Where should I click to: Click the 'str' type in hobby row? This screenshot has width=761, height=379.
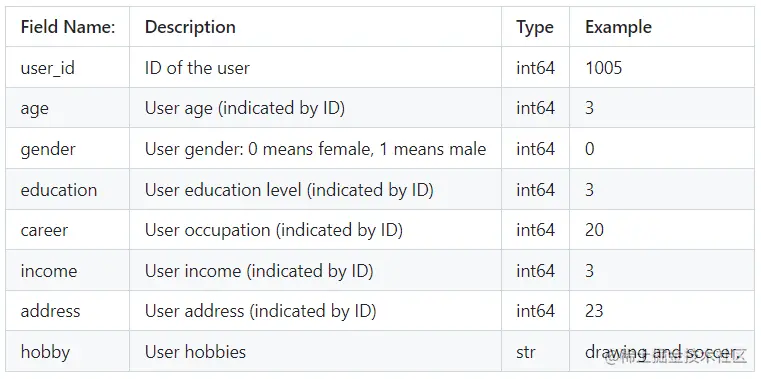pyautogui.click(x=526, y=352)
